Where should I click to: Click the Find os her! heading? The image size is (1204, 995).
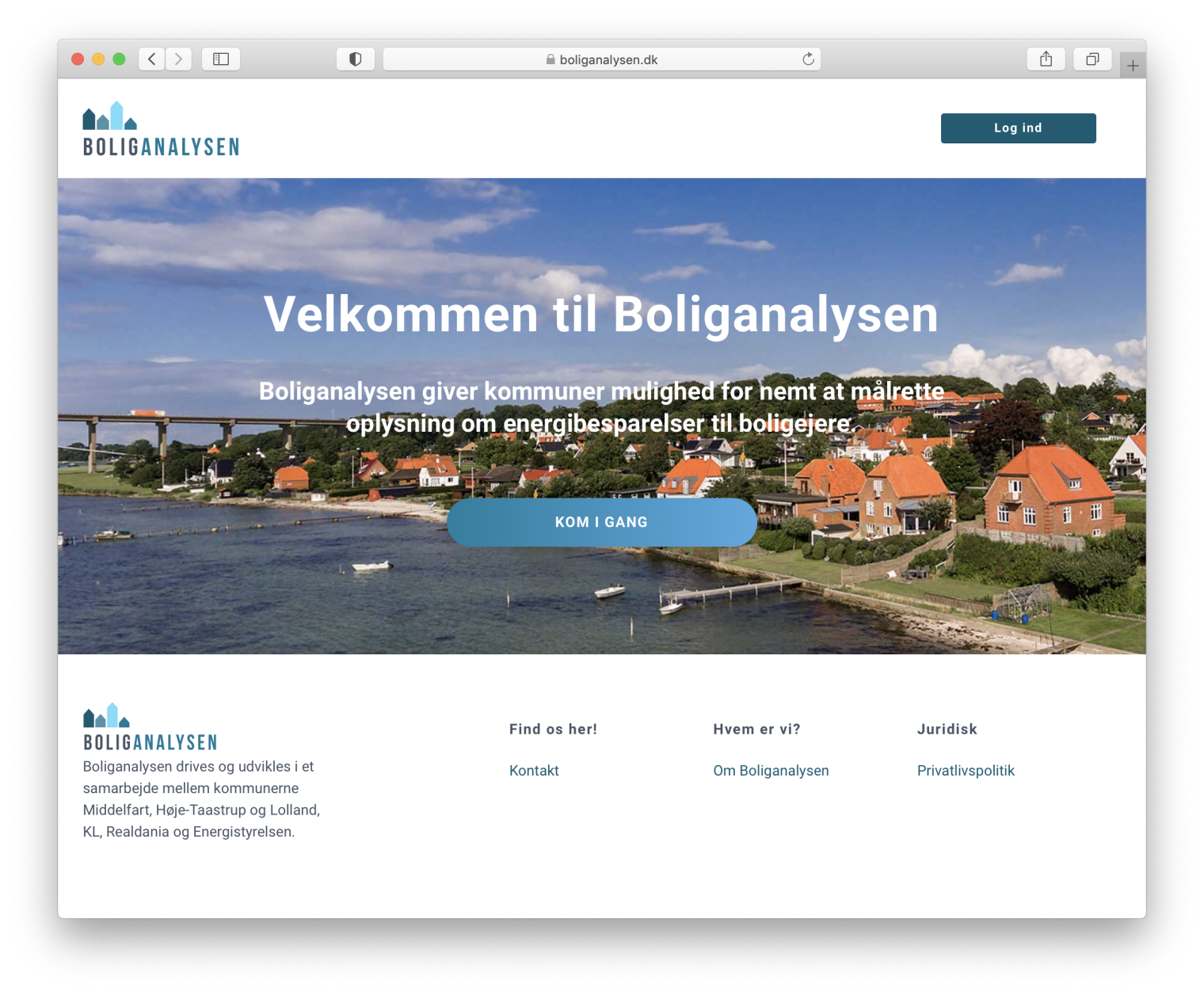click(x=553, y=730)
